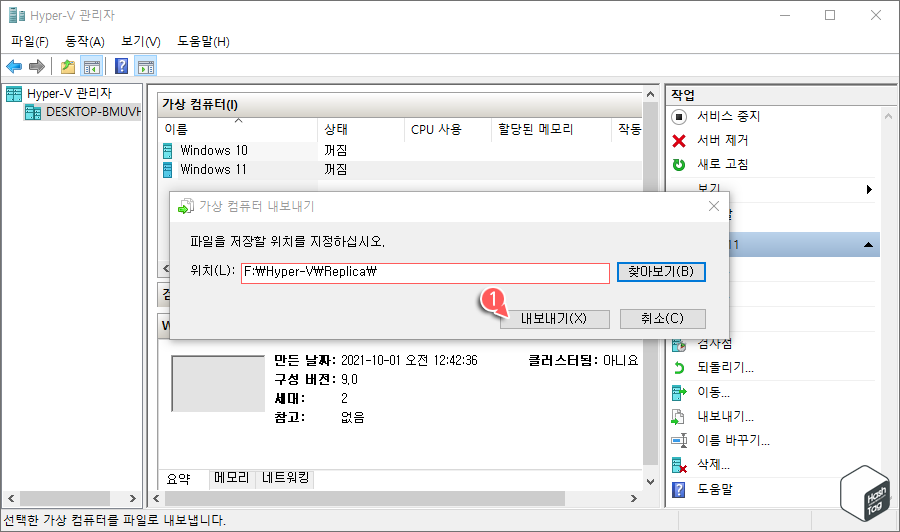Click the center pane horizontal scroll right arrow
Screen dimensions: 900x532
coord(634,499)
